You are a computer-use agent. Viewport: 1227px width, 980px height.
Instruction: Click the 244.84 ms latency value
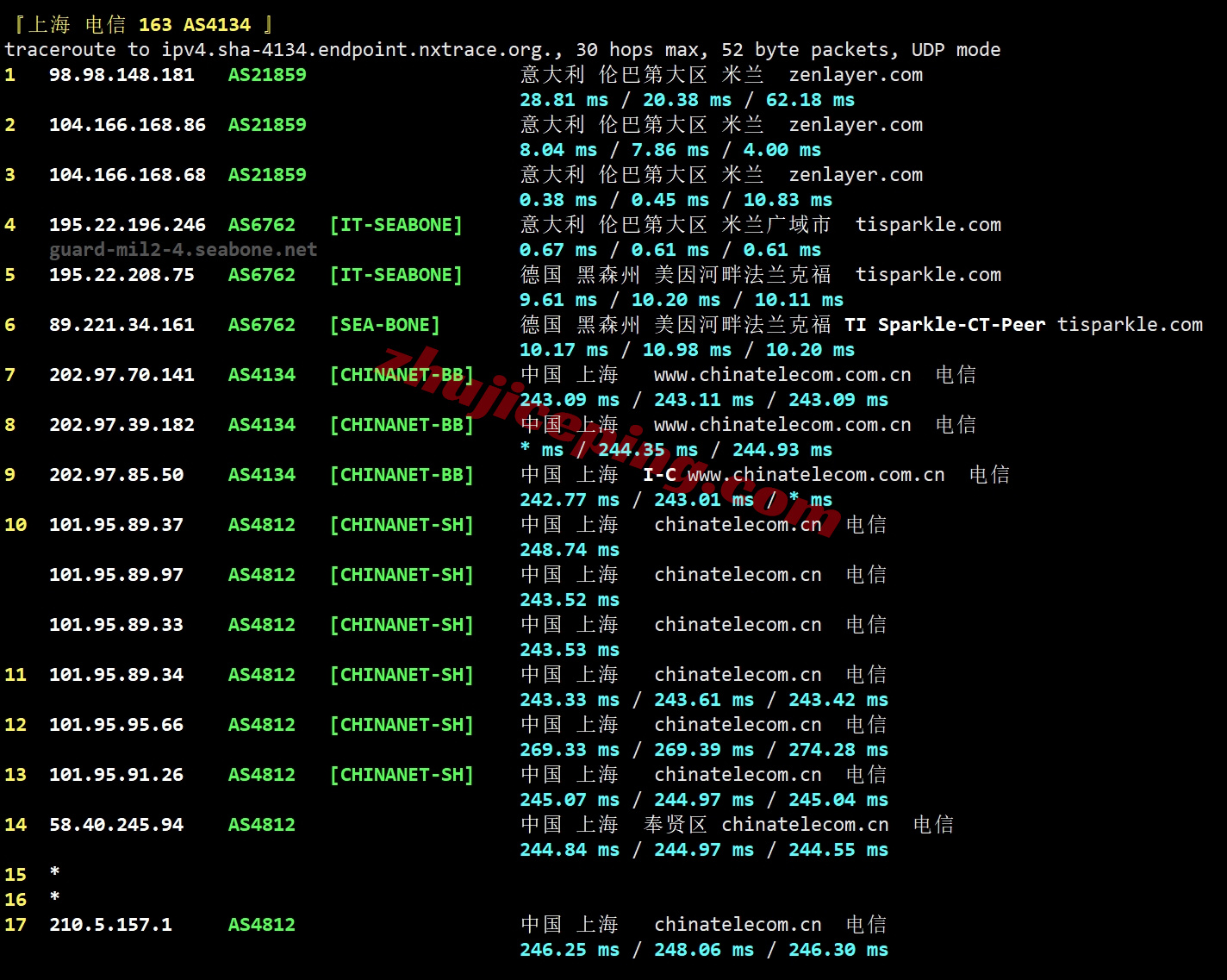point(570,850)
